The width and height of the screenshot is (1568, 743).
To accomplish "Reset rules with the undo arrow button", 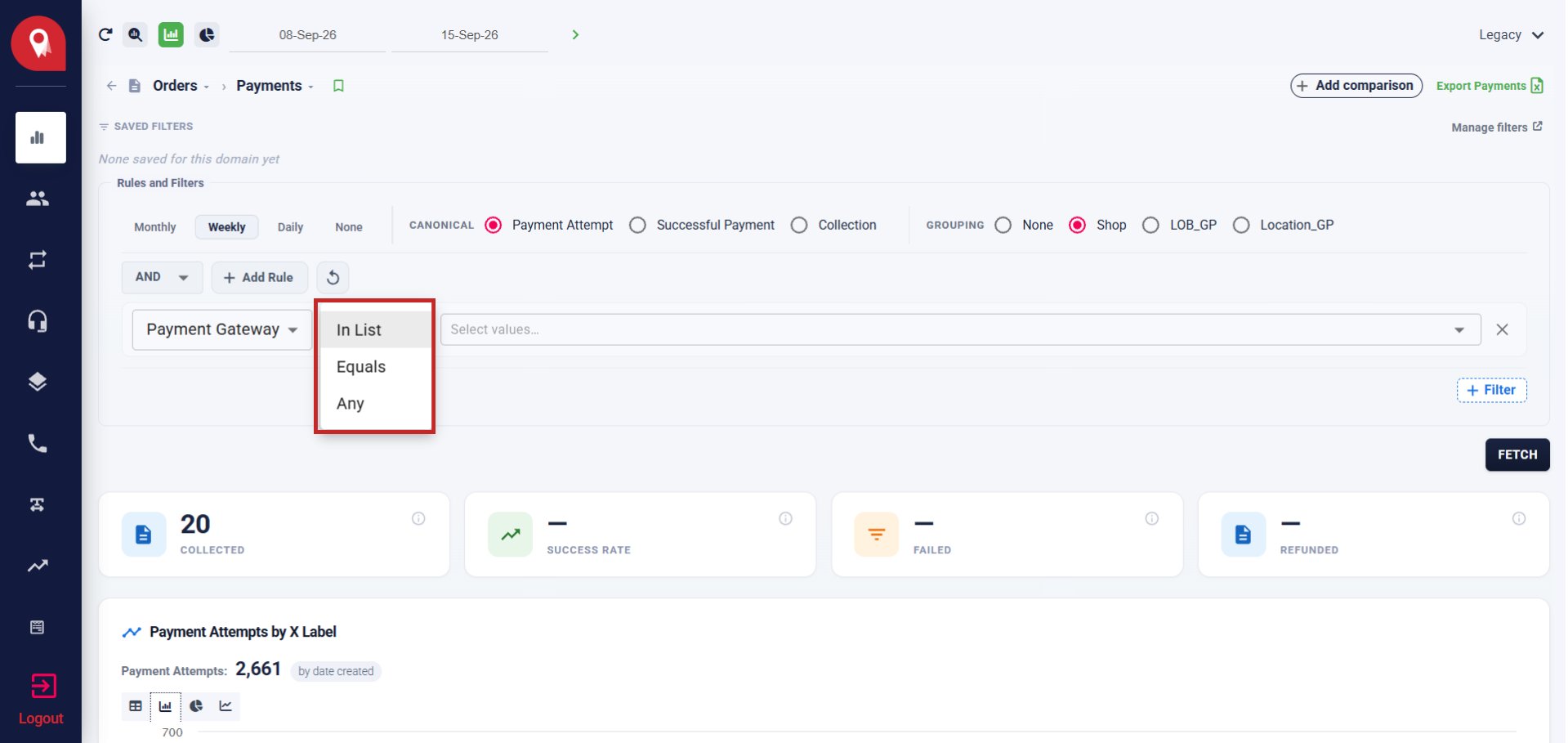I will 333,277.
